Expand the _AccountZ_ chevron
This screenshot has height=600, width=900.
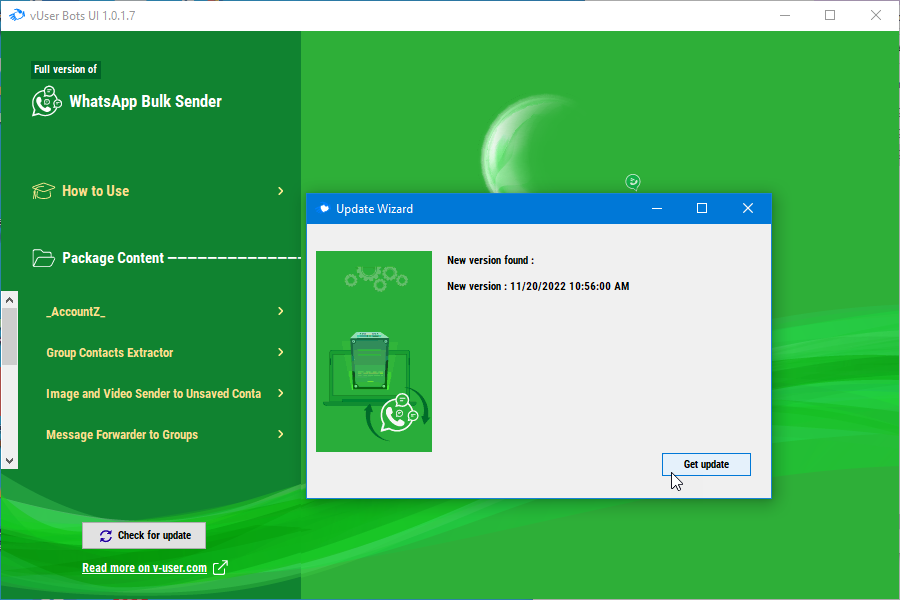point(281,311)
